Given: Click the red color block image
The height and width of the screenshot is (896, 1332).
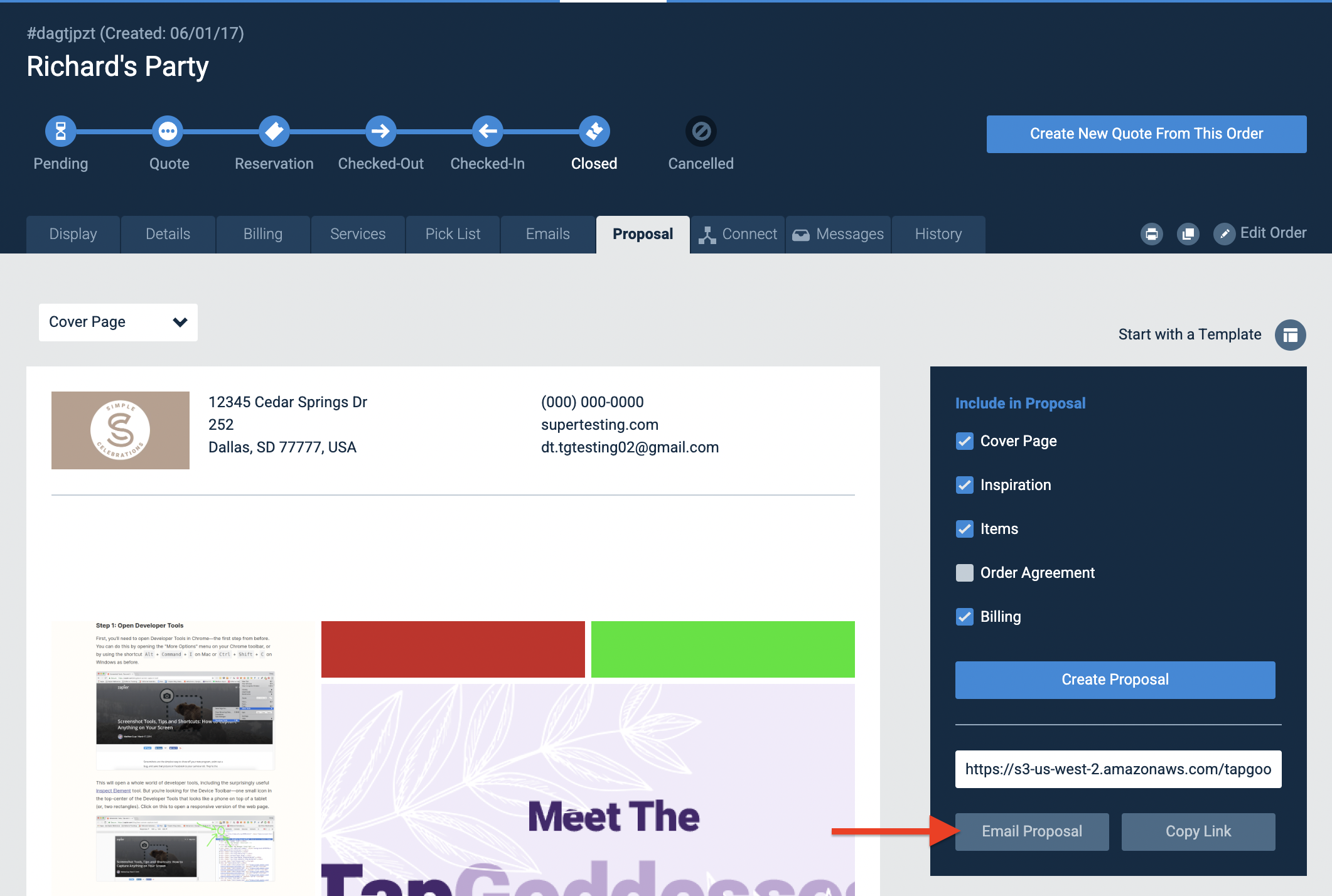Looking at the screenshot, I should [x=453, y=649].
